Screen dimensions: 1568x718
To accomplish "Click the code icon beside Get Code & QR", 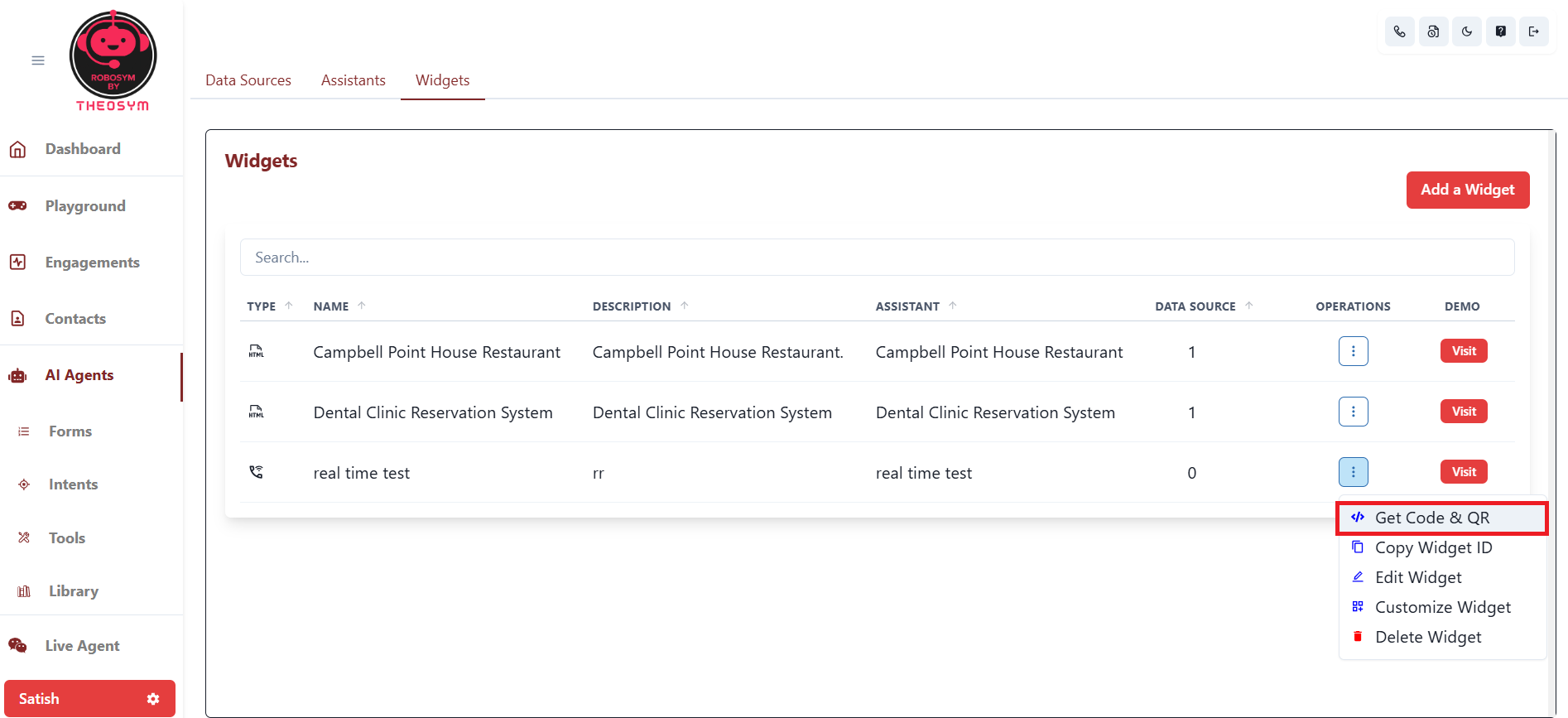I will [x=1358, y=517].
